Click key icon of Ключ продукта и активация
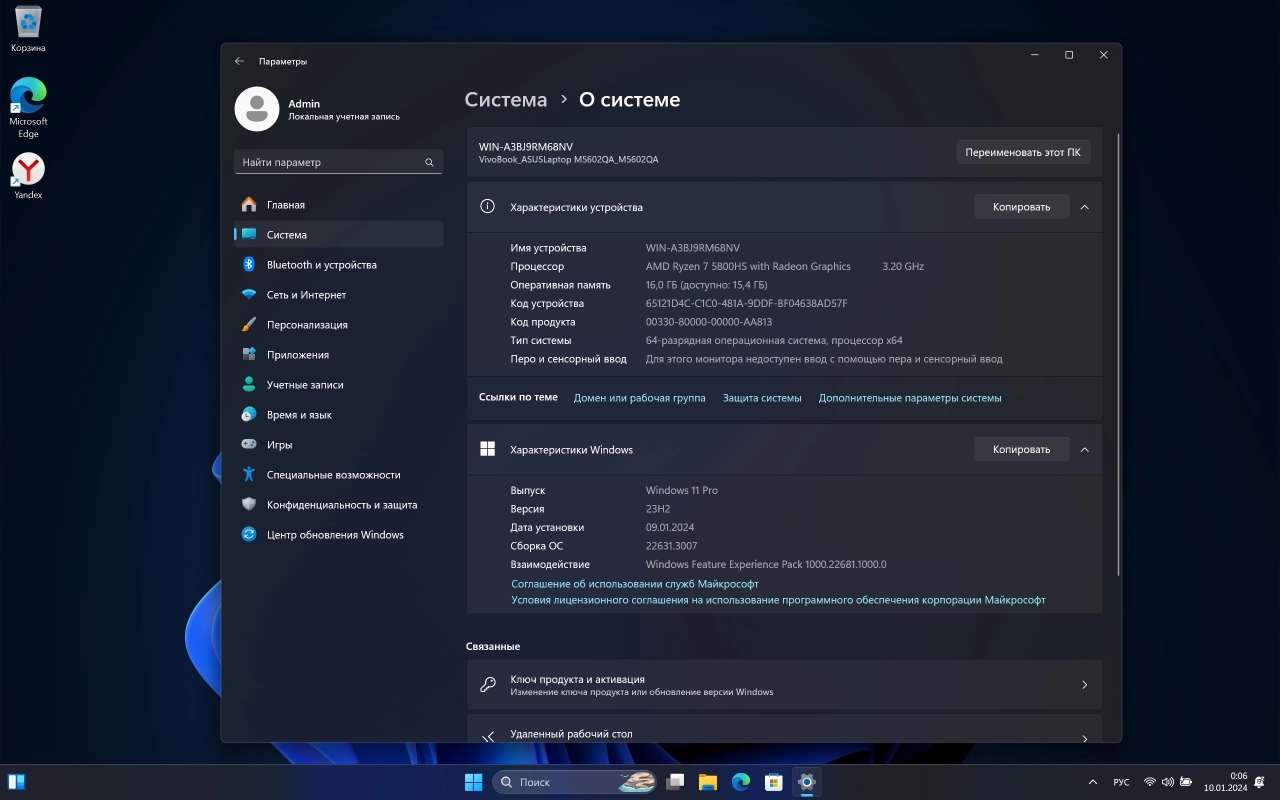 click(x=488, y=685)
